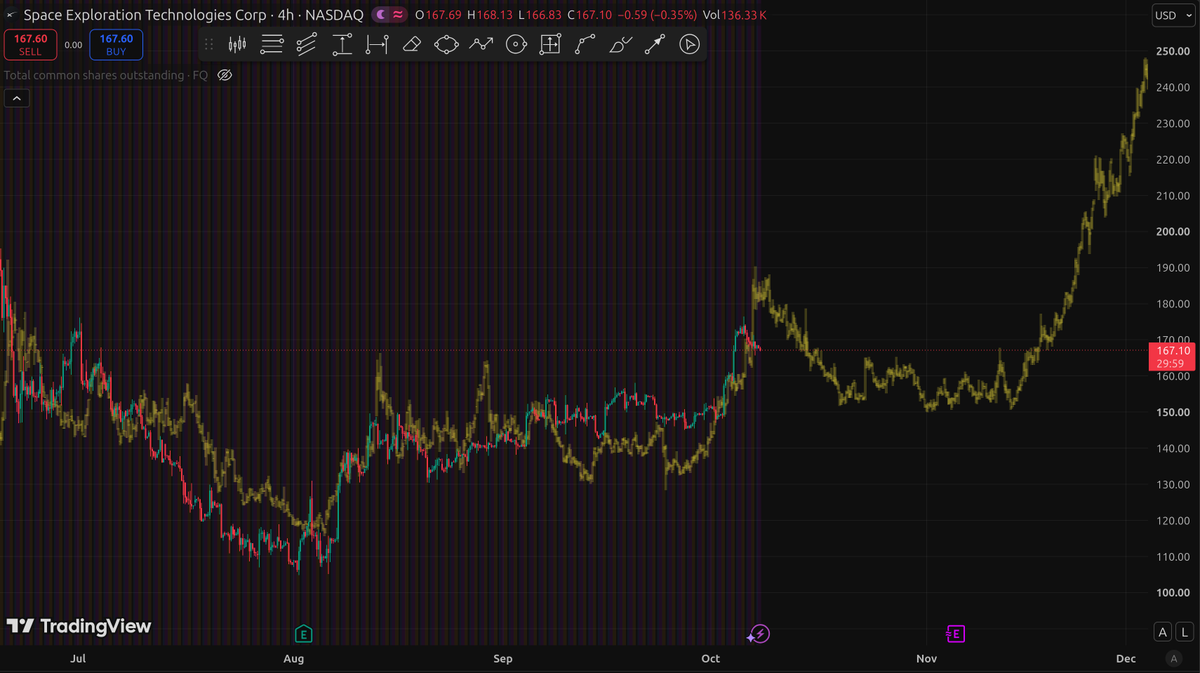Viewport: 1200px width, 673px height.
Task: Click the purple lightning event marker near October
Action: point(759,633)
